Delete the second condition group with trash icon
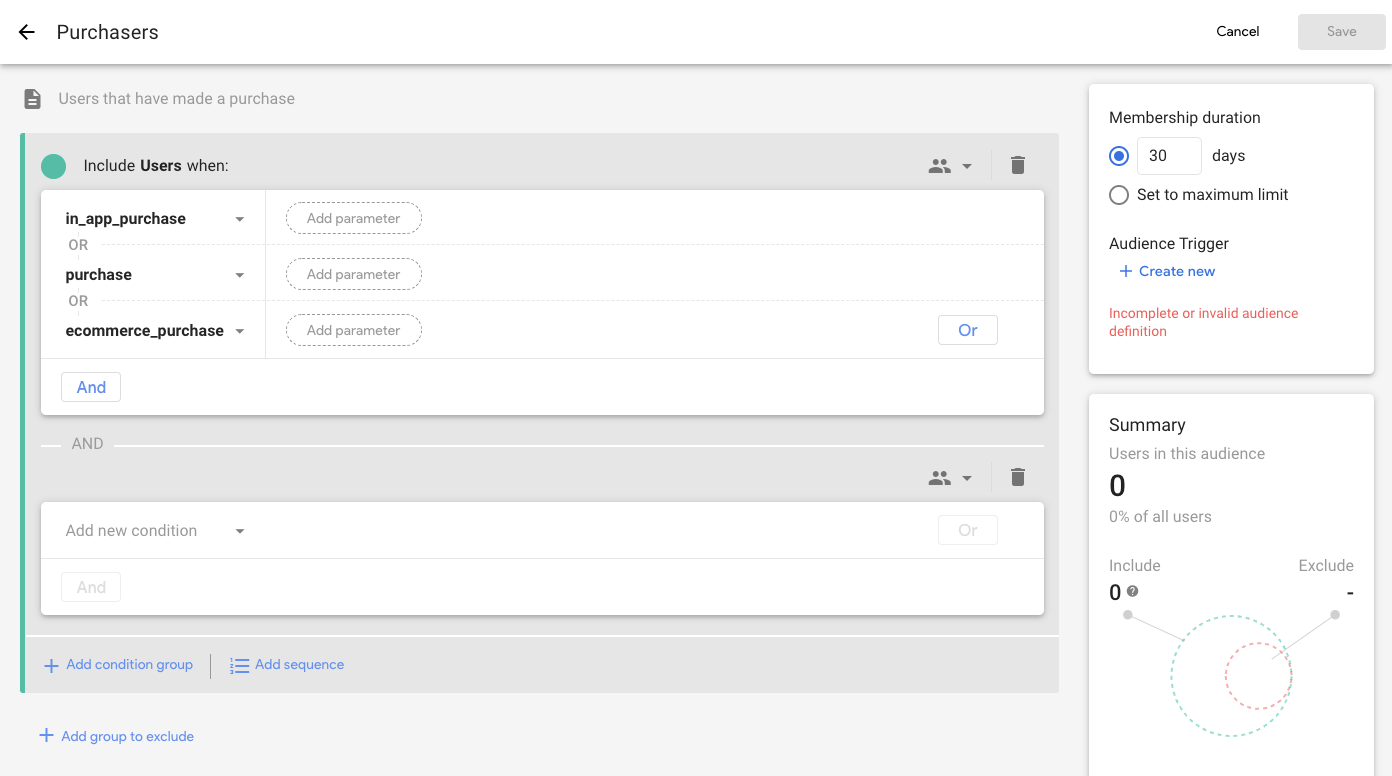 tap(1018, 478)
